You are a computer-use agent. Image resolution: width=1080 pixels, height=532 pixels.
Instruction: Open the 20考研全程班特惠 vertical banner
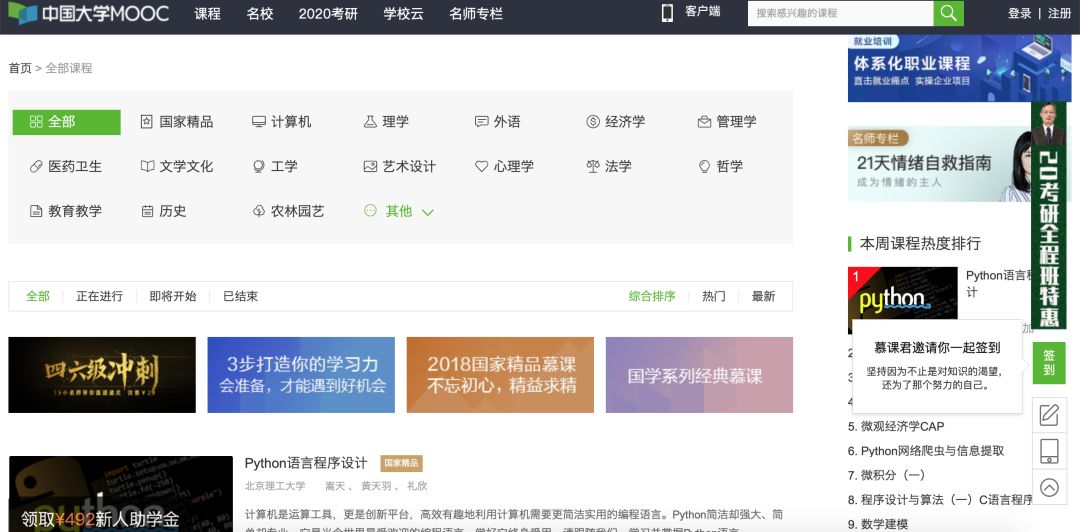tap(1048, 216)
